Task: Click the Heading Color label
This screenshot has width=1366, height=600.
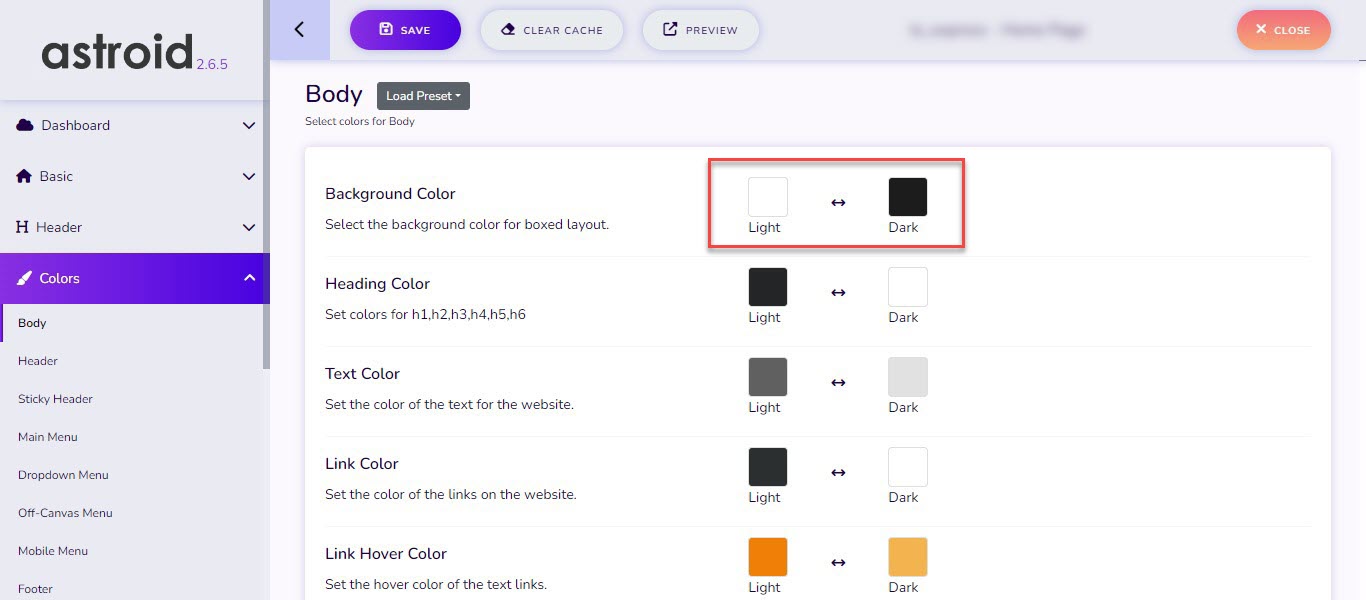Action: click(x=377, y=283)
